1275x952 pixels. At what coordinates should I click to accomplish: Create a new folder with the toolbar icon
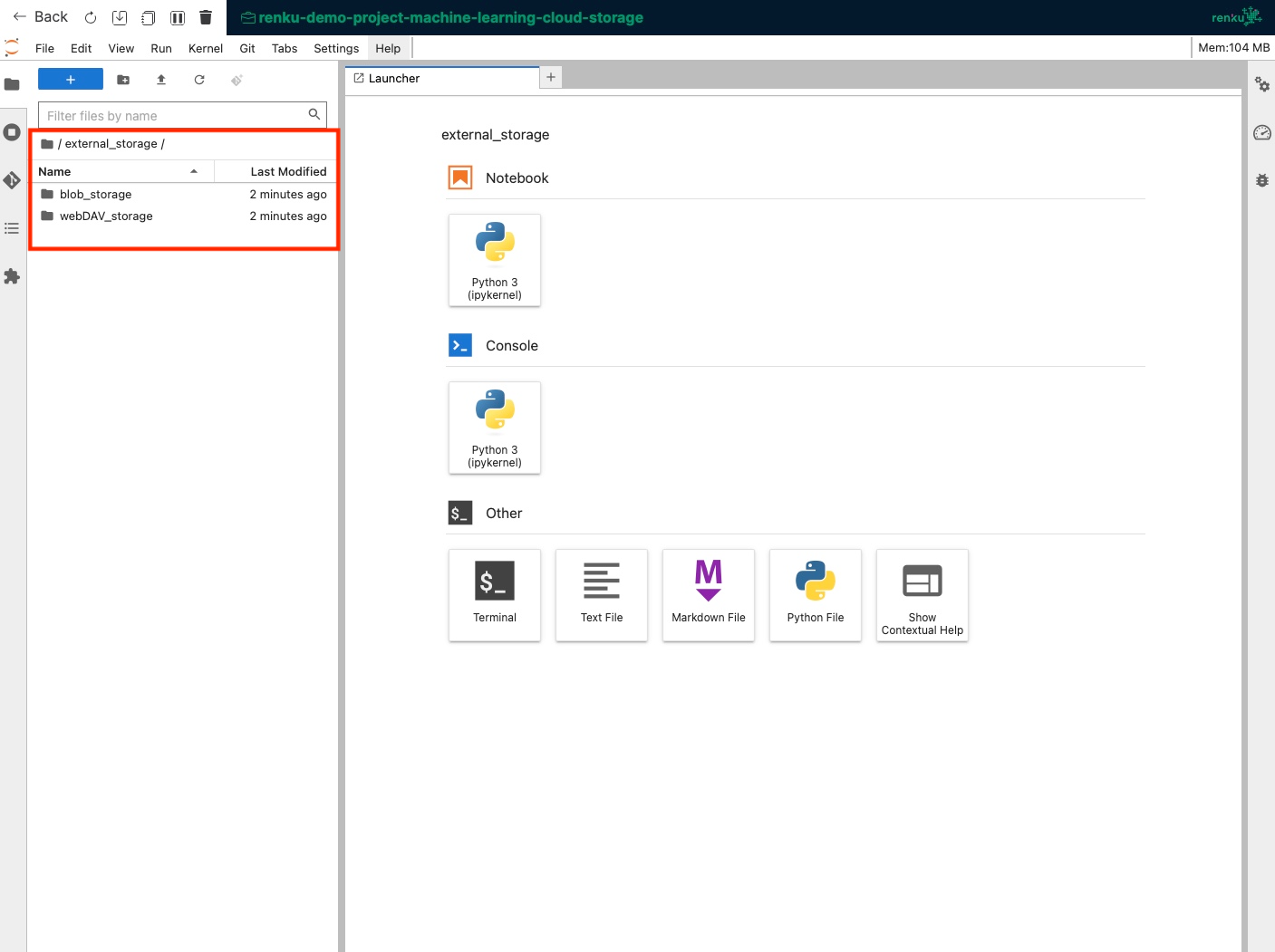pos(123,80)
